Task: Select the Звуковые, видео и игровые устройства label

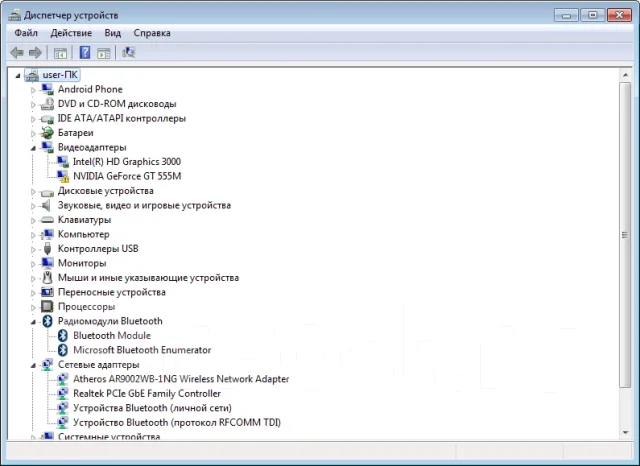Action: coord(144,205)
